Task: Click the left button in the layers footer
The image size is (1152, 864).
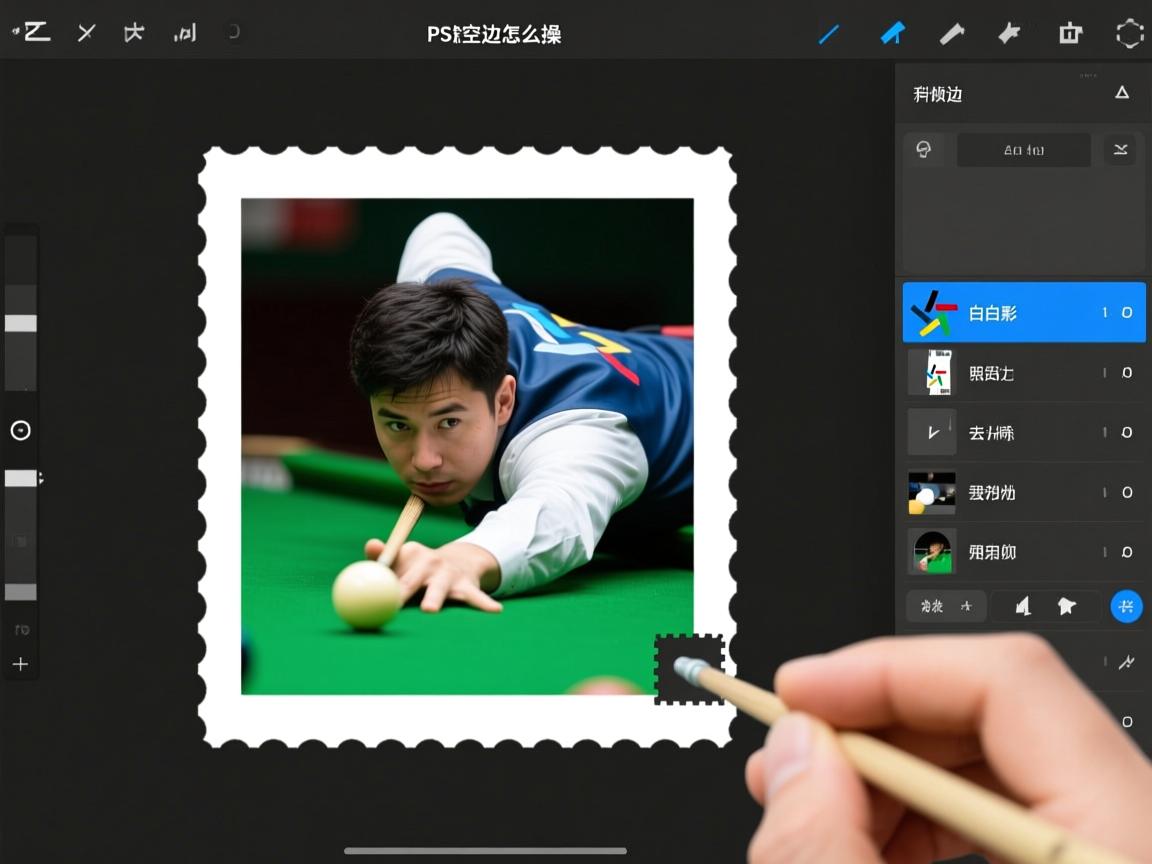Action: click(x=945, y=606)
